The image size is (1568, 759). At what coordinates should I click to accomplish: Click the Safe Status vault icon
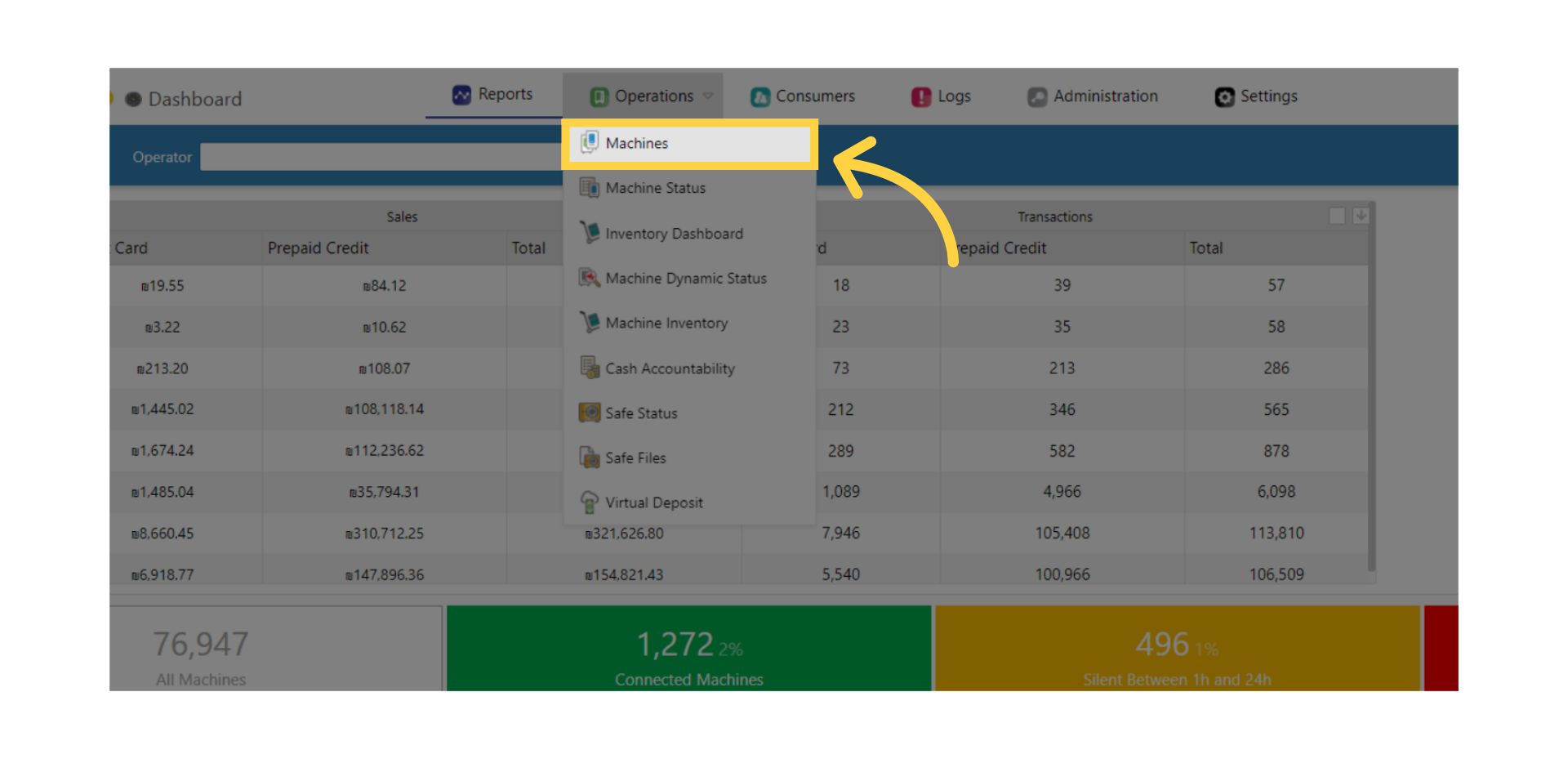click(x=589, y=413)
